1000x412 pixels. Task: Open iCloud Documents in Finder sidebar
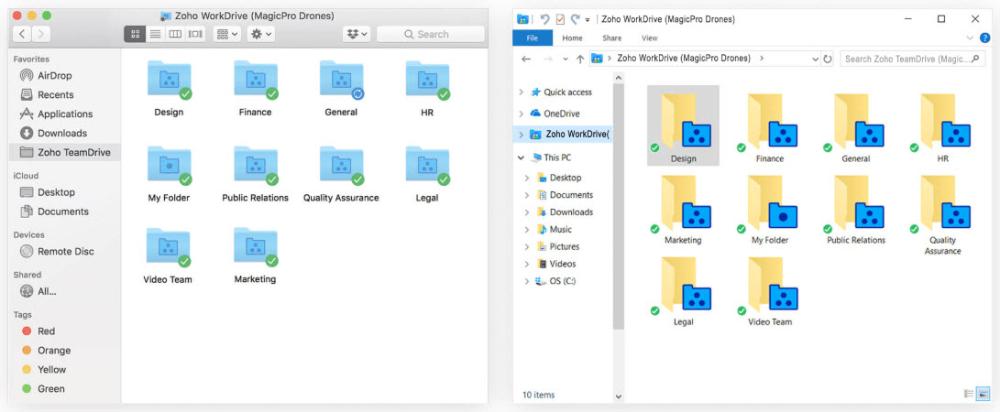click(55, 211)
